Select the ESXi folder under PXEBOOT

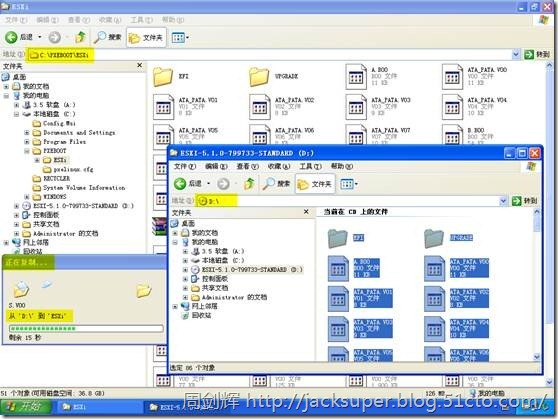55,160
